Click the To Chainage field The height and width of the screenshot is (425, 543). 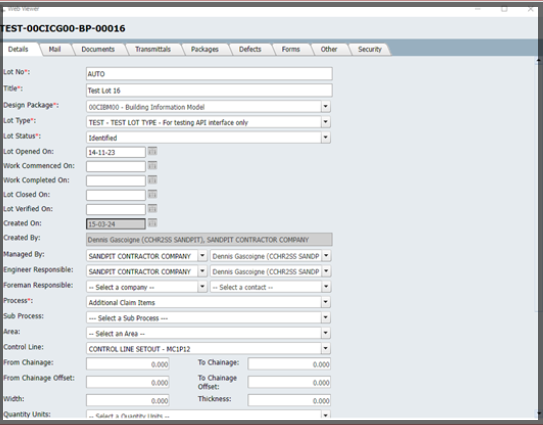pos(289,364)
